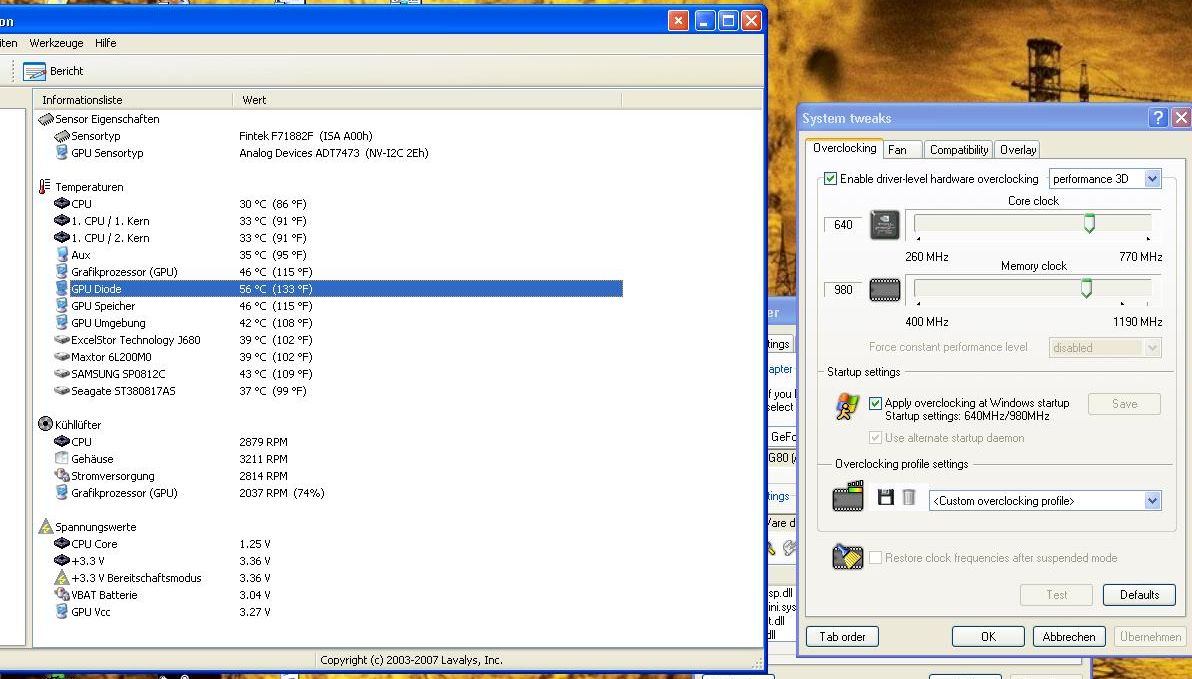
Task: Click the Defaults button
Action: 1139,595
